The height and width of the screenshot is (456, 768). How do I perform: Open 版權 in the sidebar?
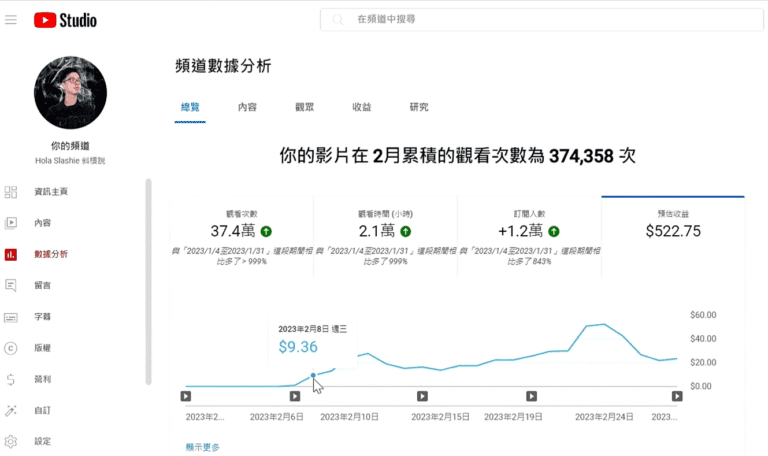tap(43, 348)
